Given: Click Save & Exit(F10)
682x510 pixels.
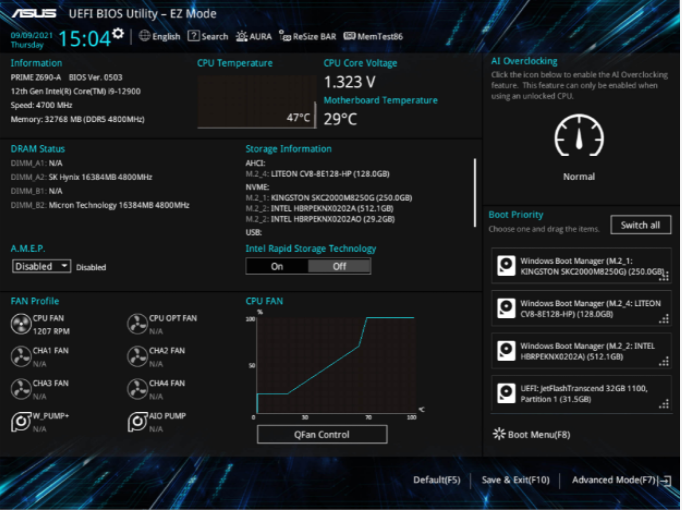Looking at the screenshot, I should (515, 480).
